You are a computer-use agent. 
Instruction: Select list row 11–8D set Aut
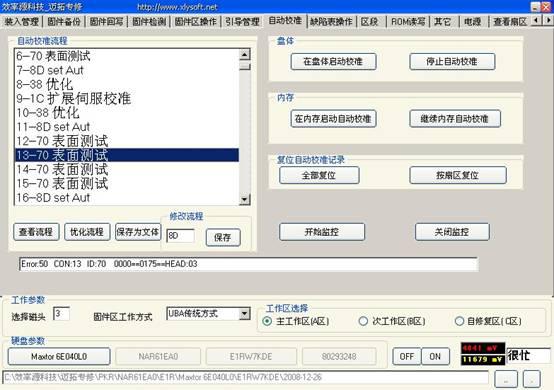click(x=127, y=127)
